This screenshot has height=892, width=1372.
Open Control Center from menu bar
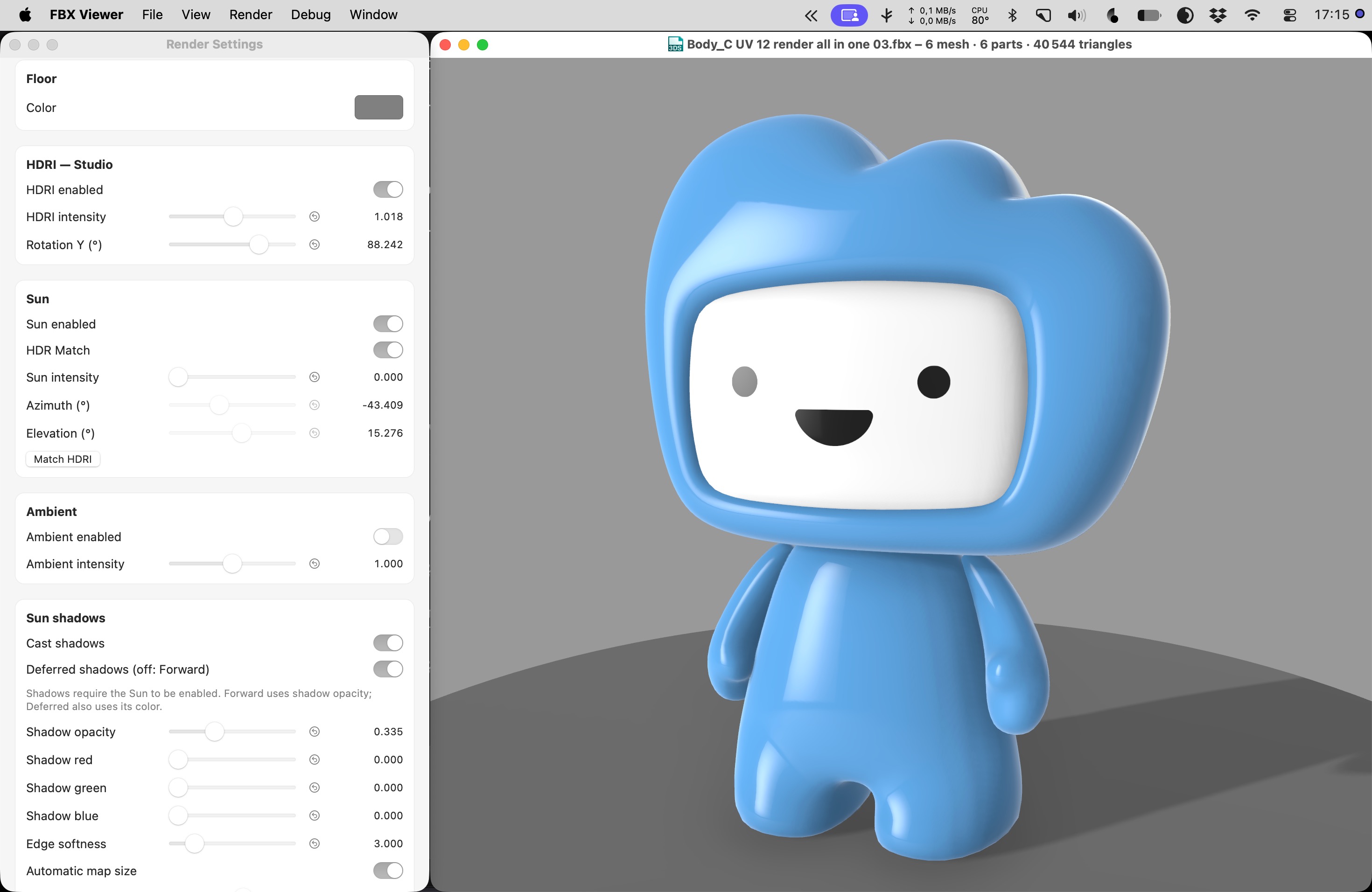click(1290, 15)
